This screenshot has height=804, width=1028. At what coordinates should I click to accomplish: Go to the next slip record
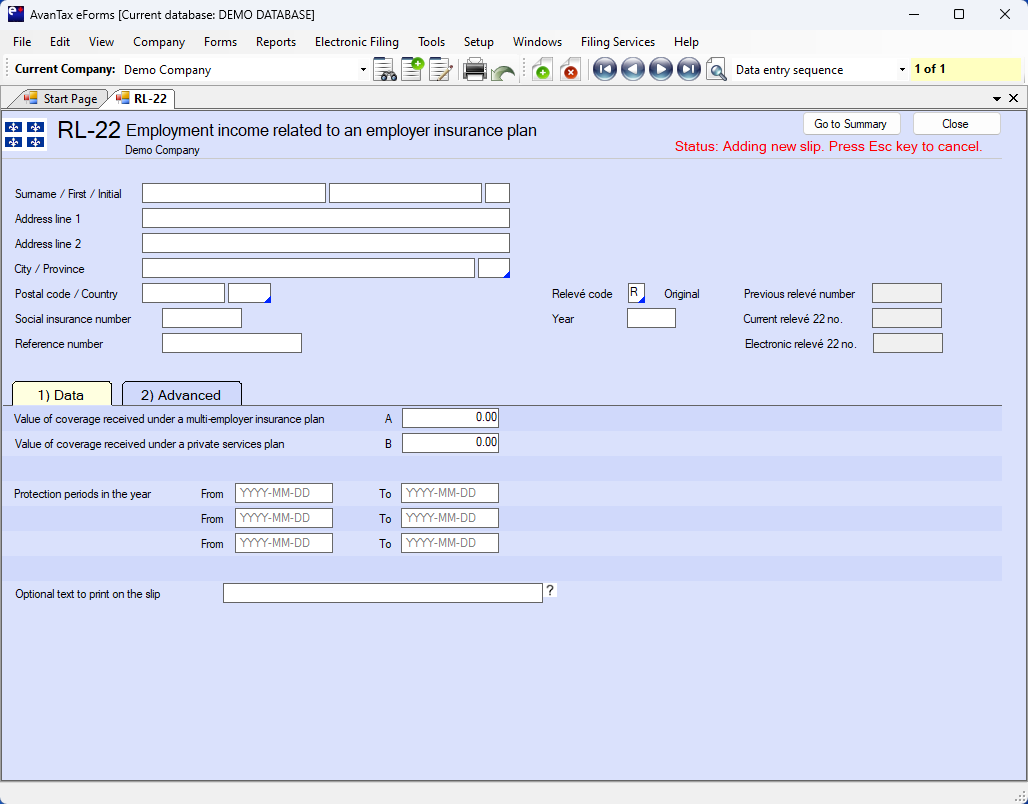[660, 70]
